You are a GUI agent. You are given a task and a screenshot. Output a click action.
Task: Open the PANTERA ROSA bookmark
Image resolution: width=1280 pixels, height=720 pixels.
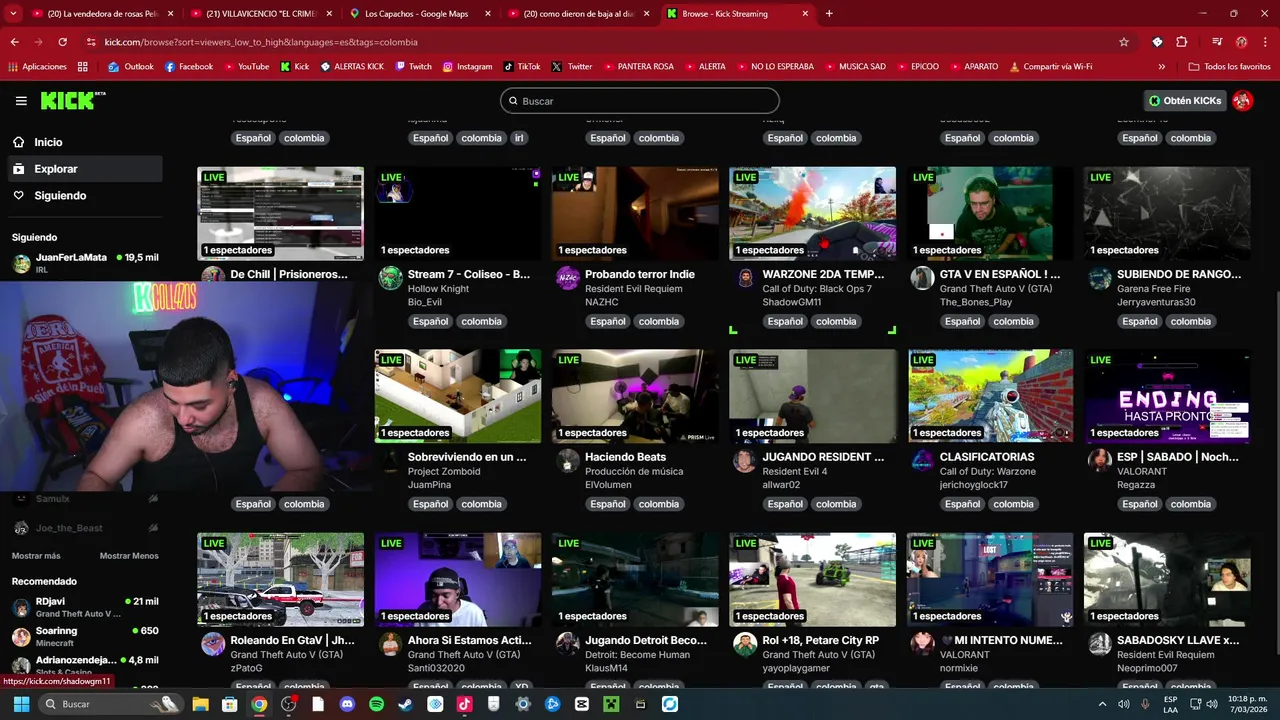[638, 67]
